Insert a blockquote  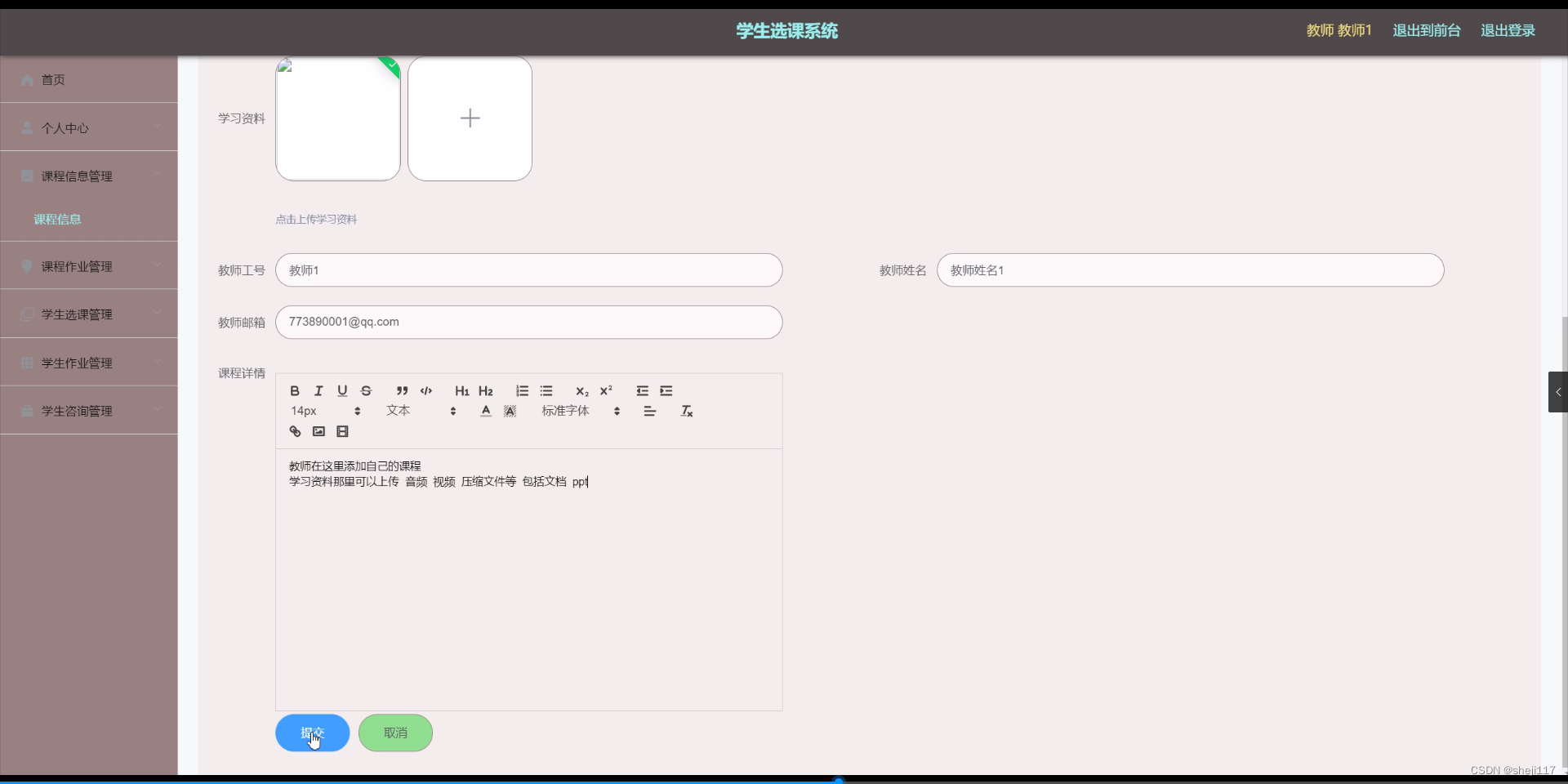[401, 391]
